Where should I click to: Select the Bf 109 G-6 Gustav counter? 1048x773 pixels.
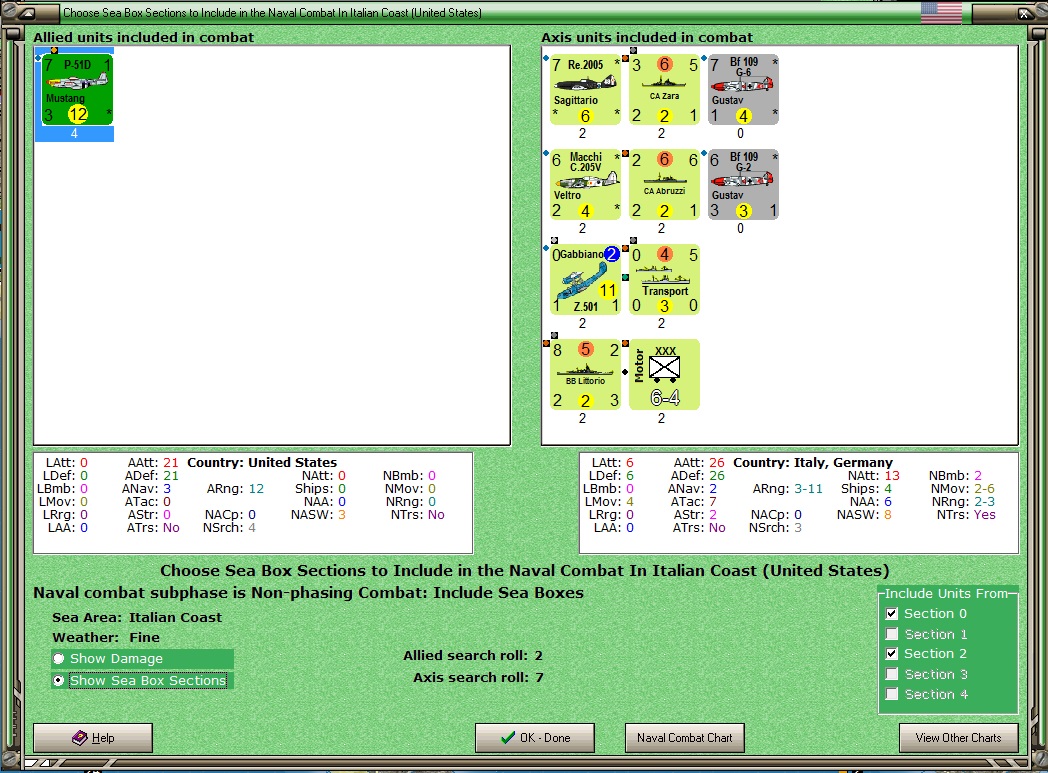coord(743,90)
